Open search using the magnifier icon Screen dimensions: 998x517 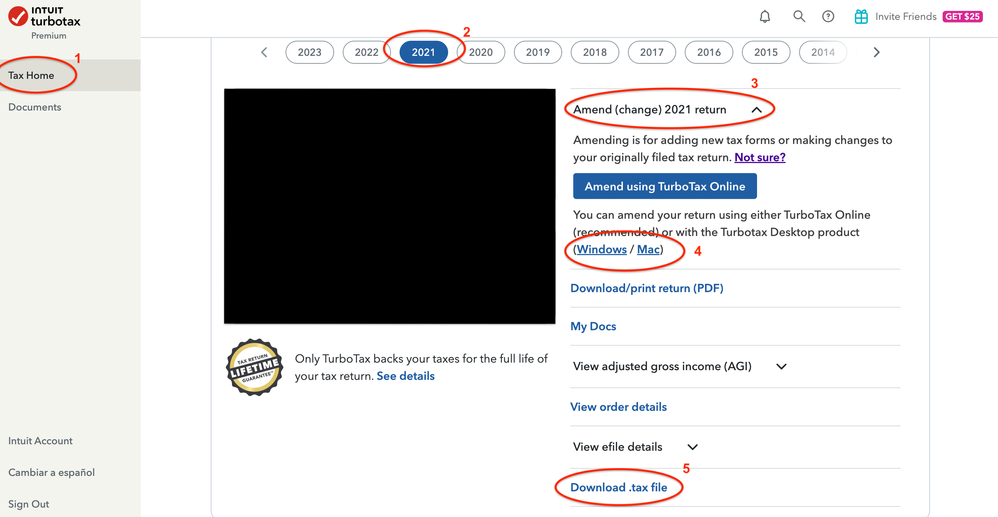click(799, 17)
